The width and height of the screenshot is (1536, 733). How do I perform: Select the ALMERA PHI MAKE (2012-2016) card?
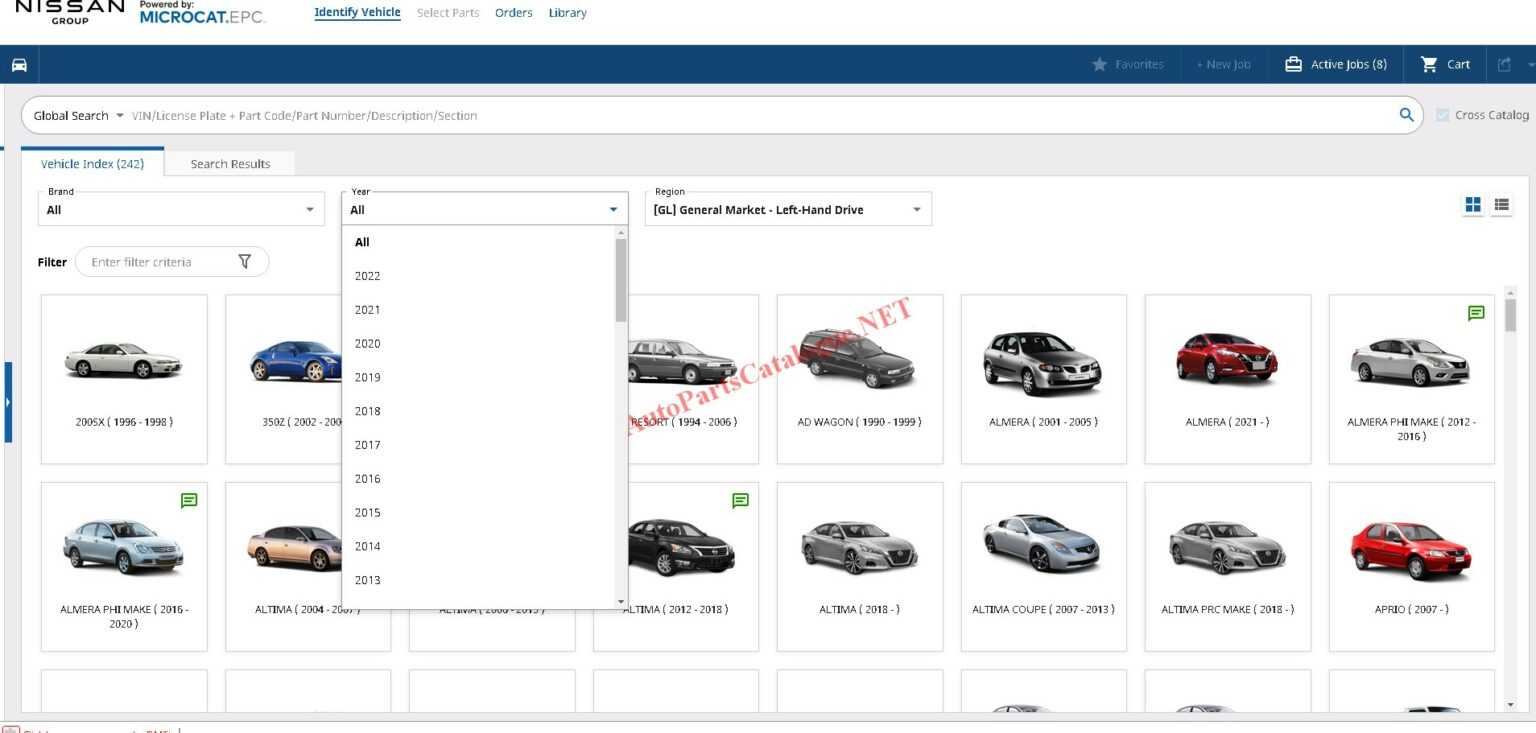(x=1412, y=379)
